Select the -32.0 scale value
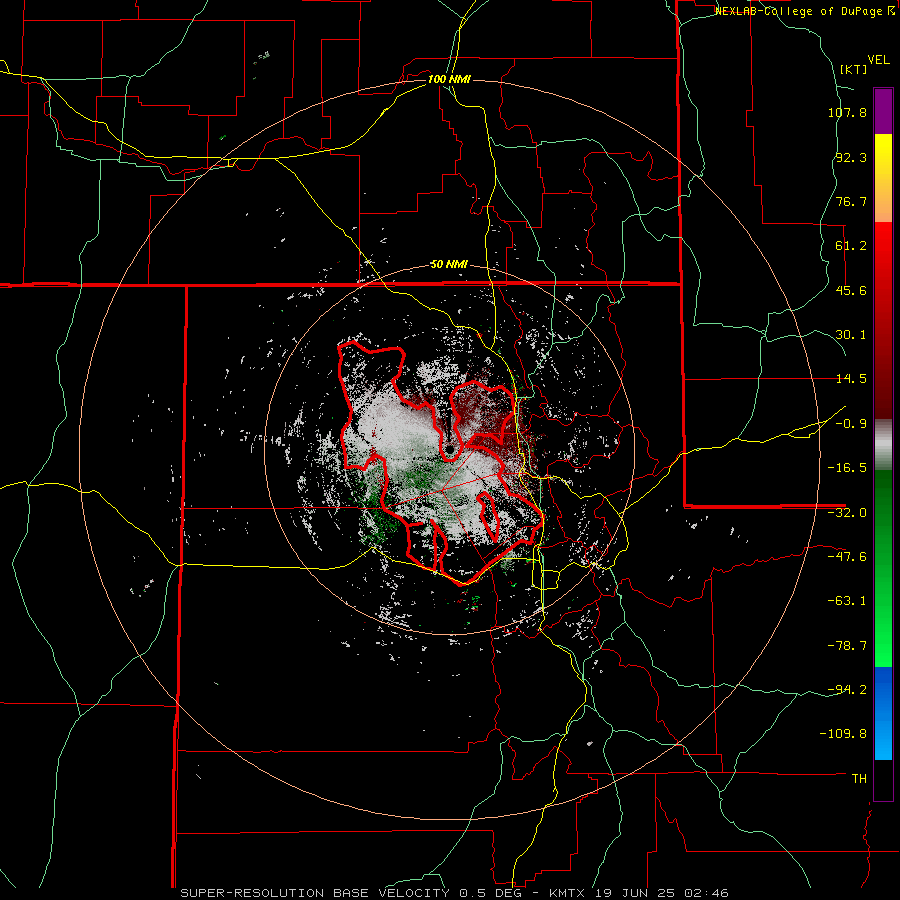The width and height of the screenshot is (900, 900). (847, 513)
